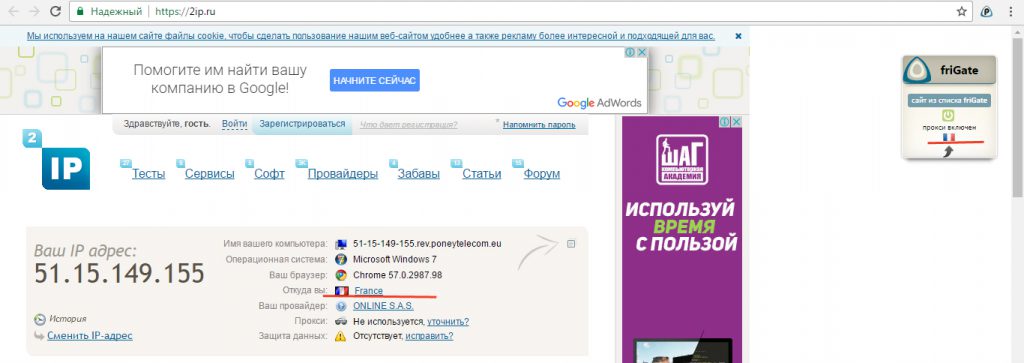Image resolution: width=1024 pixels, height=363 pixels.
Task: Click the ONLINE S.A.S. provider icon
Action: click(x=340, y=306)
